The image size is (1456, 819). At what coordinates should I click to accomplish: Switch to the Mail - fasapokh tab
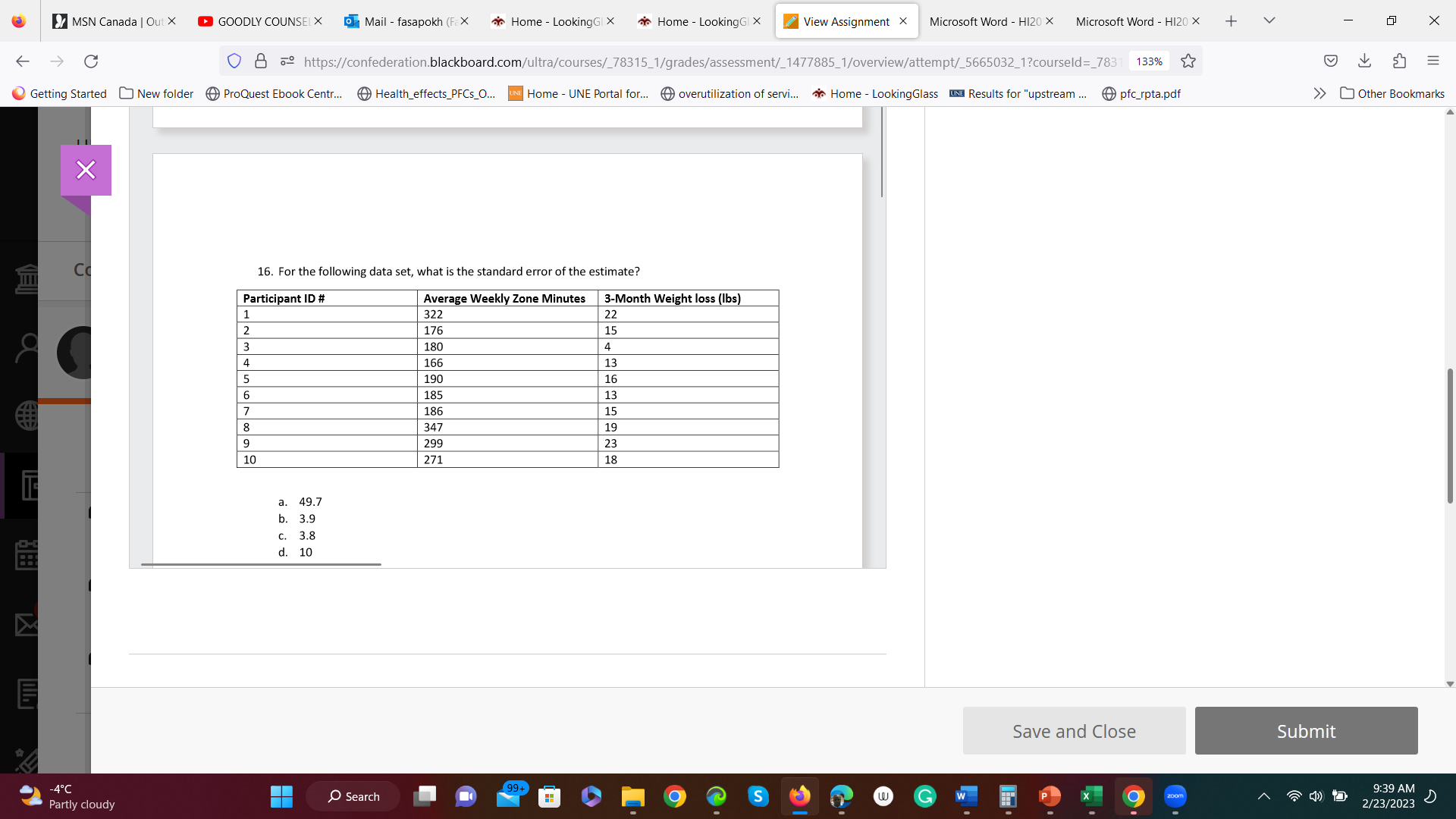[x=406, y=21]
